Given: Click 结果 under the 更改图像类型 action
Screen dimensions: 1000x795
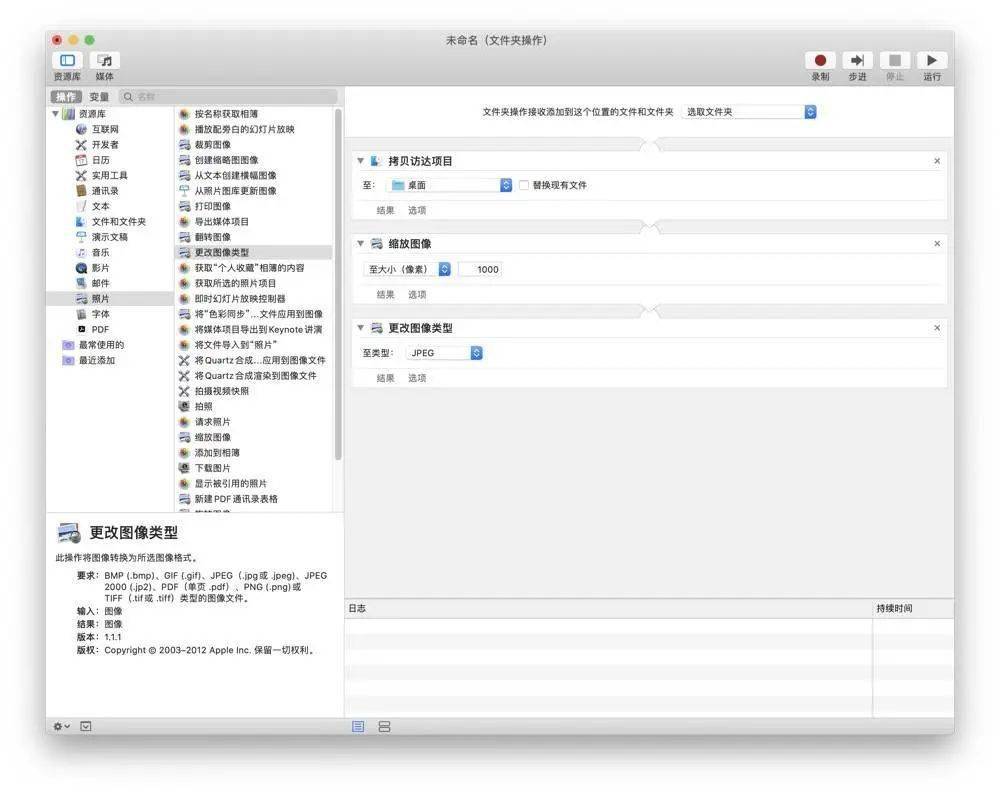Looking at the screenshot, I should (385, 378).
